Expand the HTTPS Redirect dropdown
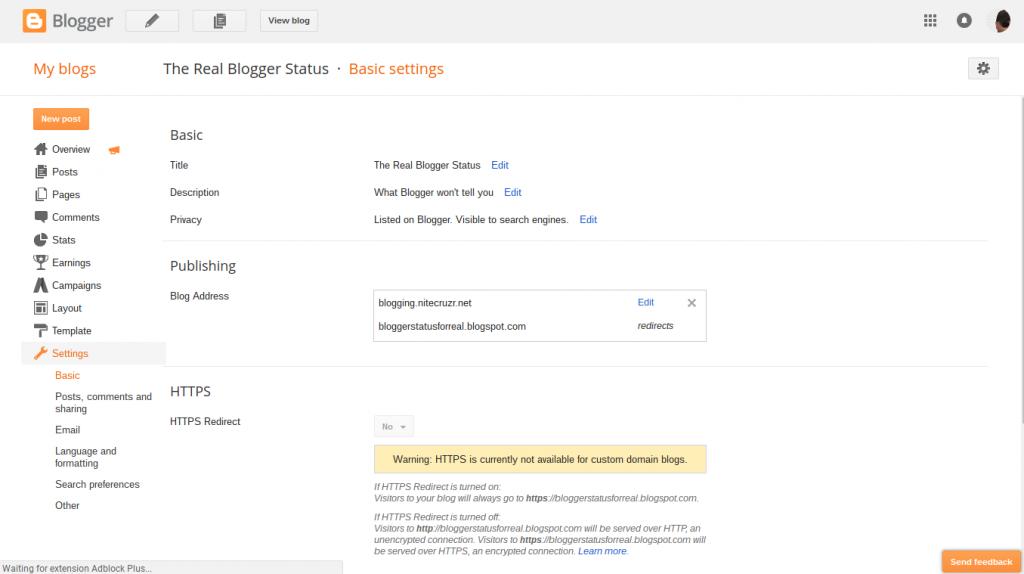1024x574 pixels. point(394,427)
